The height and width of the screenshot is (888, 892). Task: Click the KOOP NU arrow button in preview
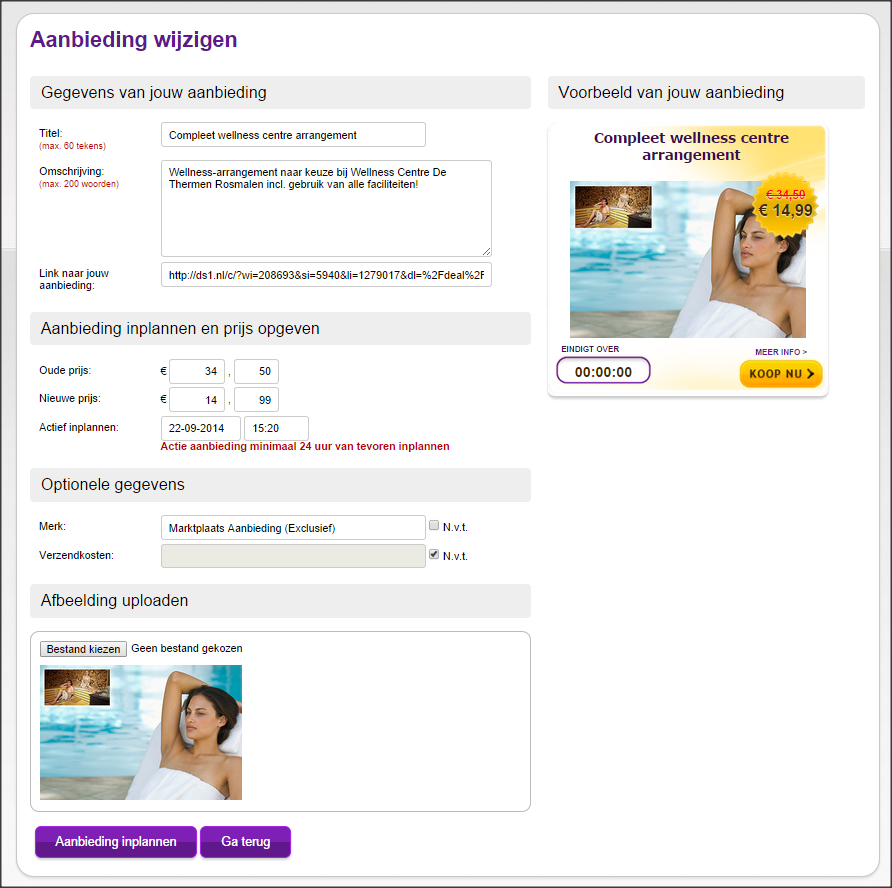pos(781,374)
